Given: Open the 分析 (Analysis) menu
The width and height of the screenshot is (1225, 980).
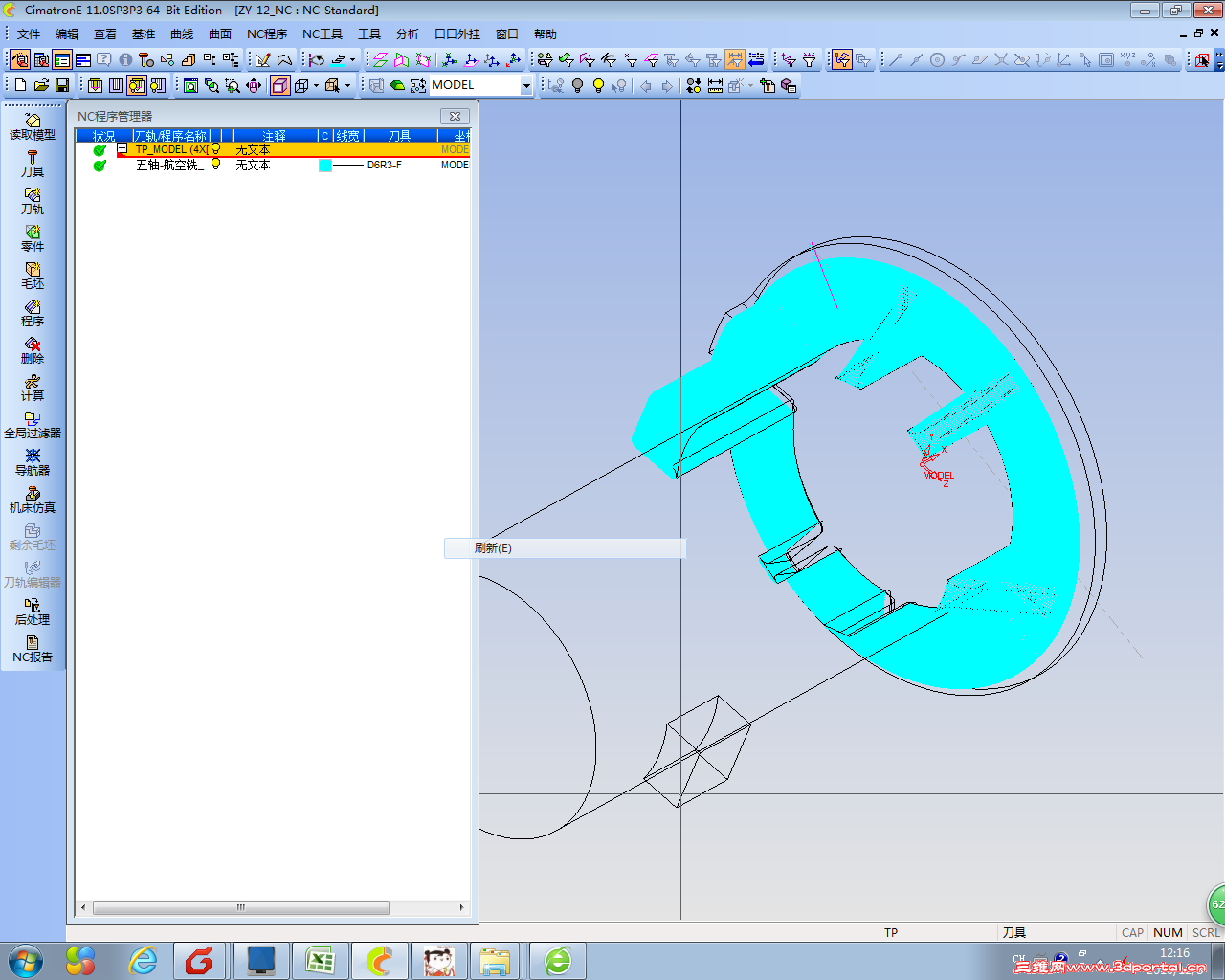Looking at the screenshot, I should (x=408, y=34).
